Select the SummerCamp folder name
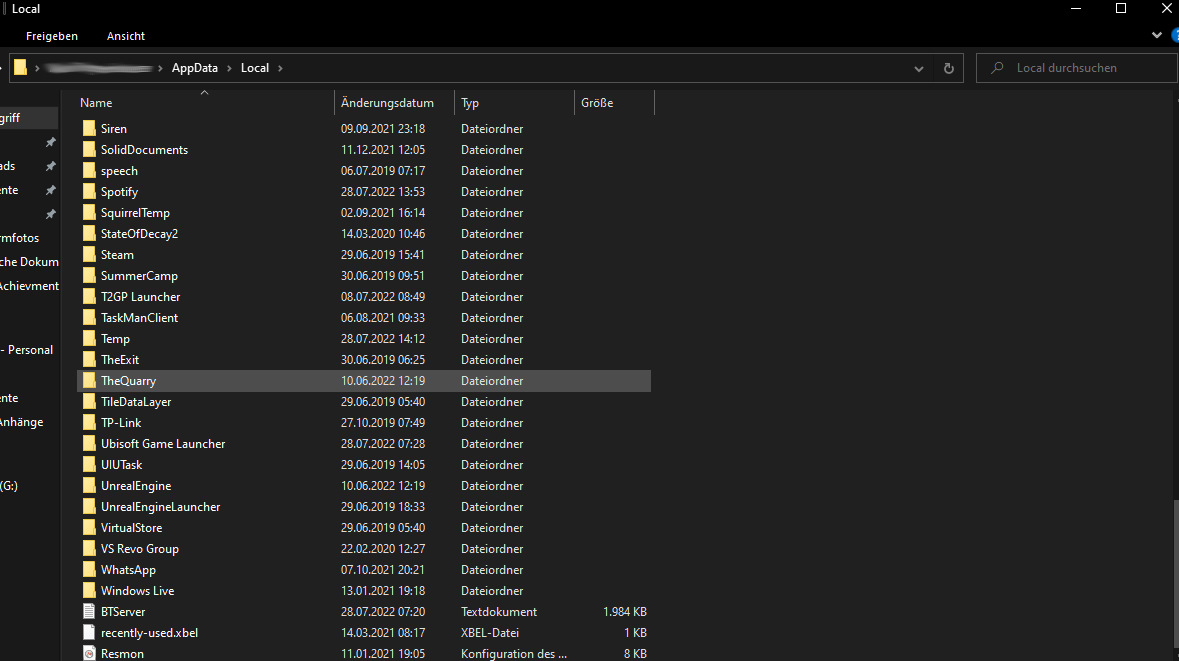 (x=139, y=276)
